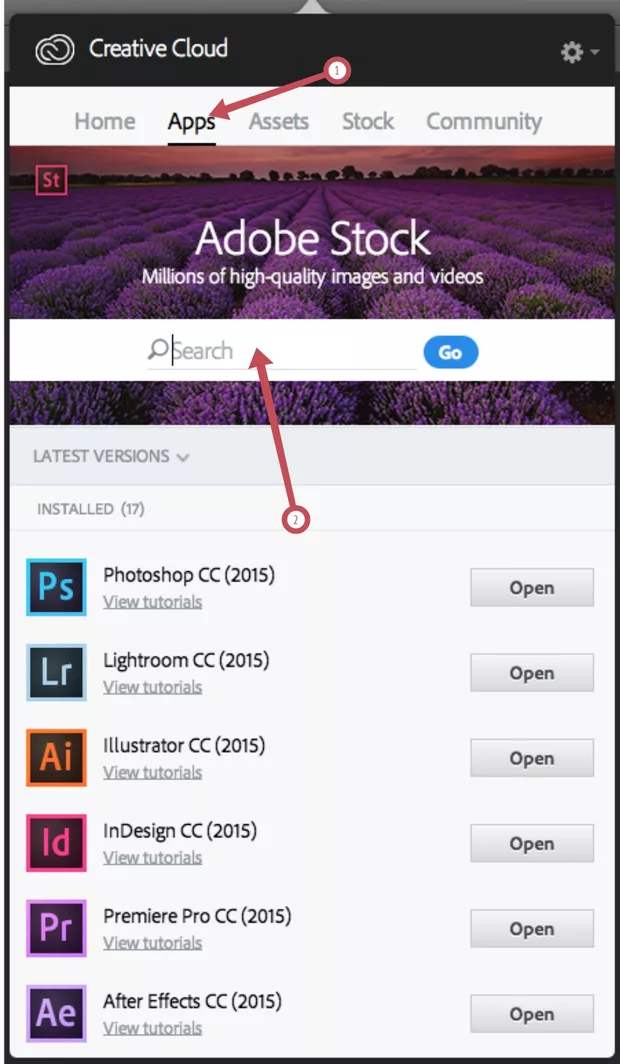Viewport: 620px width, 1064px height.
Task: Click the Lightroom CC app icon
Action: click(56, 672)
